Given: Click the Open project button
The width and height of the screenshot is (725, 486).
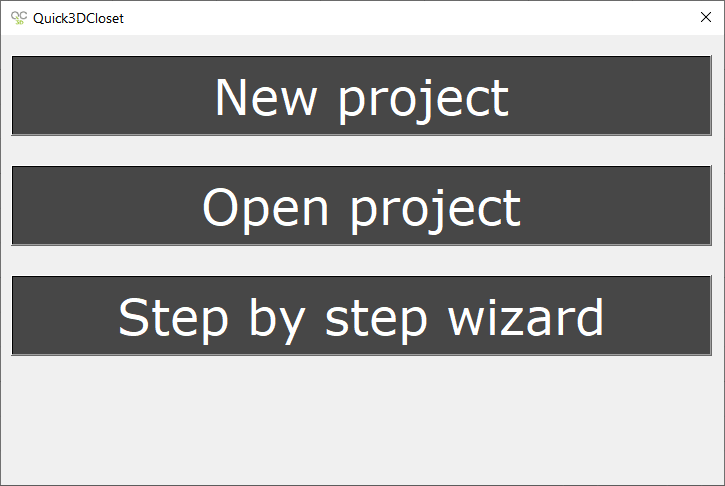Looking at the screenshot, I should pyautogui.click(x=362, y=206).
